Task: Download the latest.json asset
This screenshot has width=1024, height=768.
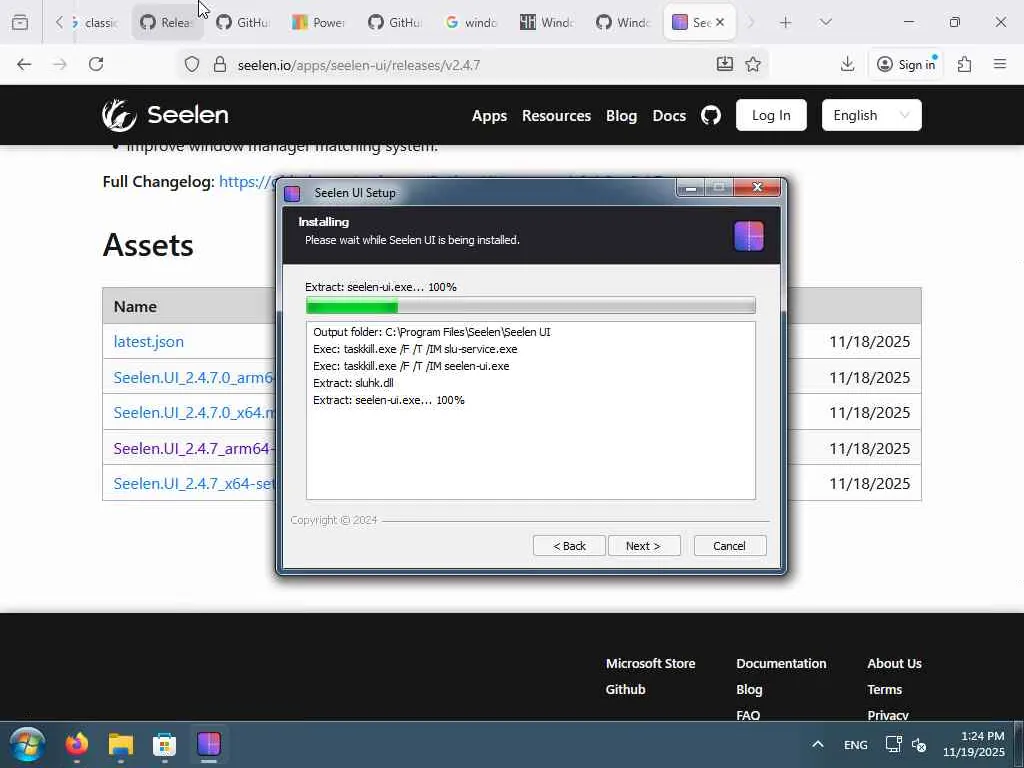Action: [x=149, y=342]
